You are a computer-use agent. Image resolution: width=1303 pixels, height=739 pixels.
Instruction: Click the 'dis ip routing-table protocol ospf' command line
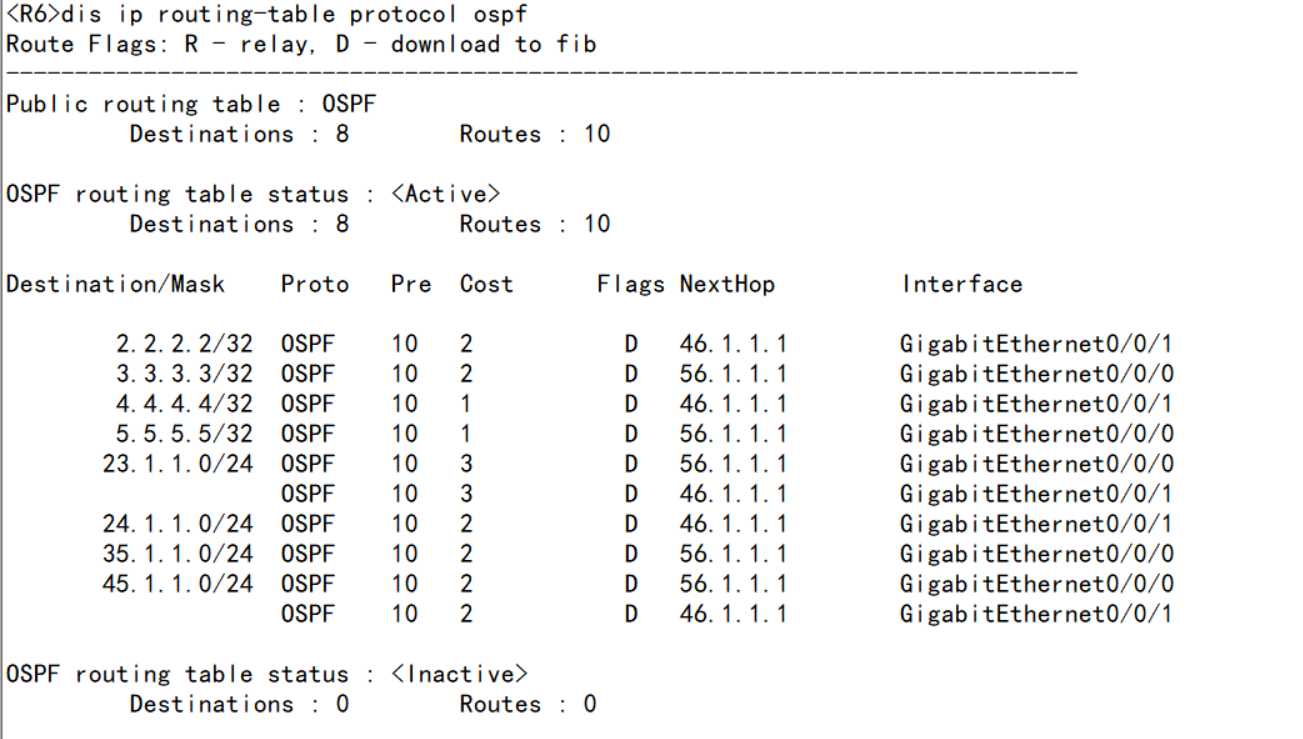tap(266, 15)
